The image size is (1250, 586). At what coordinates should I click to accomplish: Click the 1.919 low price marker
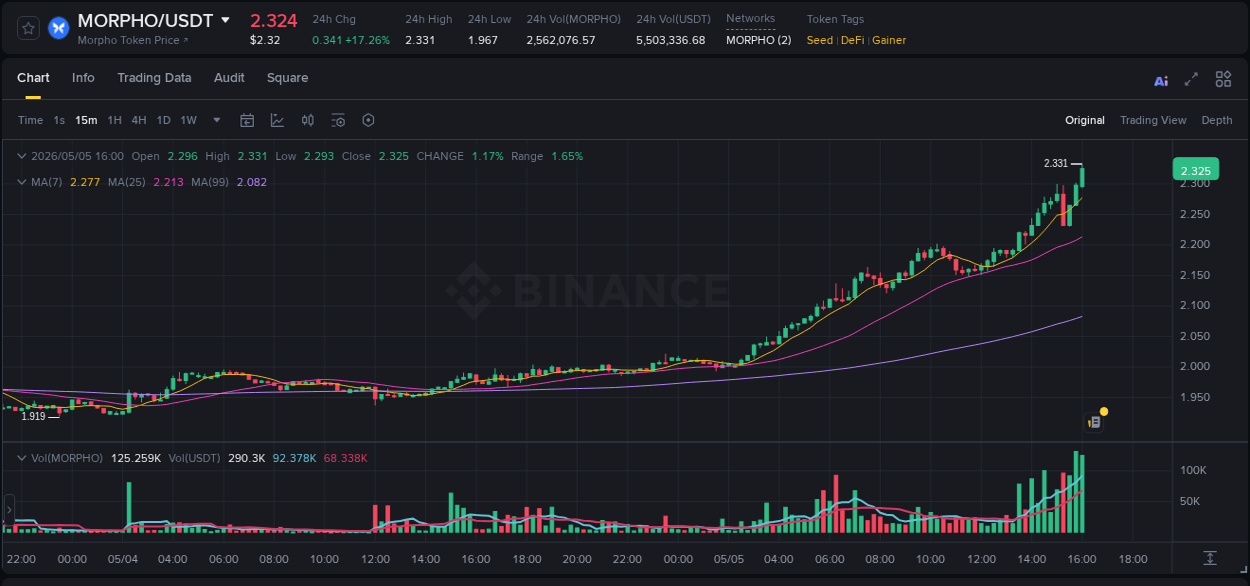click(34, 416)
